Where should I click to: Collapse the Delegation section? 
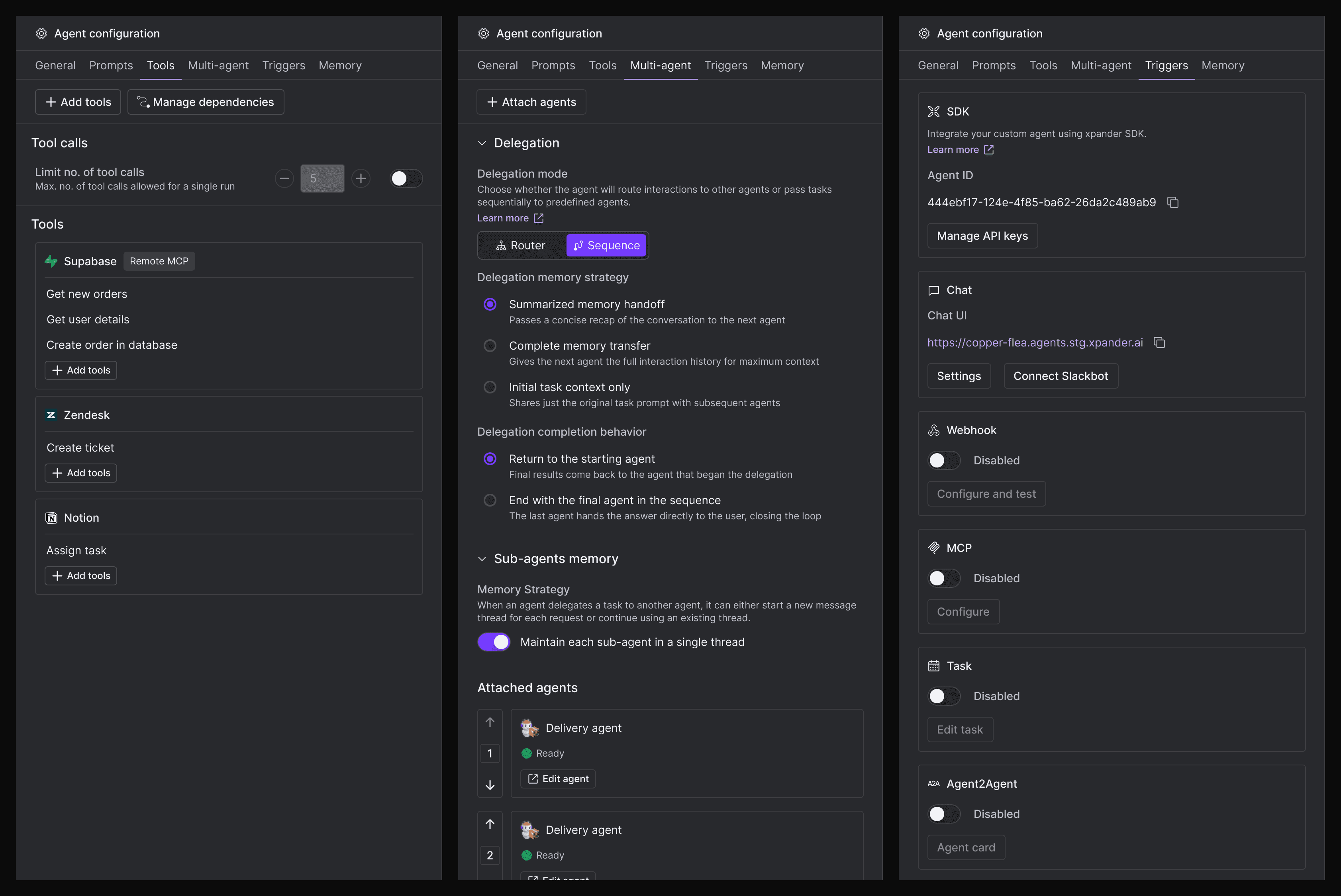[x=482, y=143]
